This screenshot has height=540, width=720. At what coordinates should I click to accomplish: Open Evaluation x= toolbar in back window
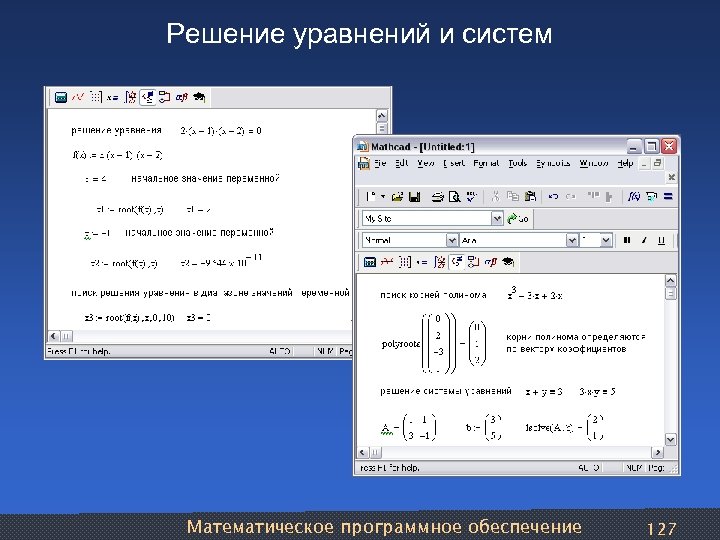point(112,98)
